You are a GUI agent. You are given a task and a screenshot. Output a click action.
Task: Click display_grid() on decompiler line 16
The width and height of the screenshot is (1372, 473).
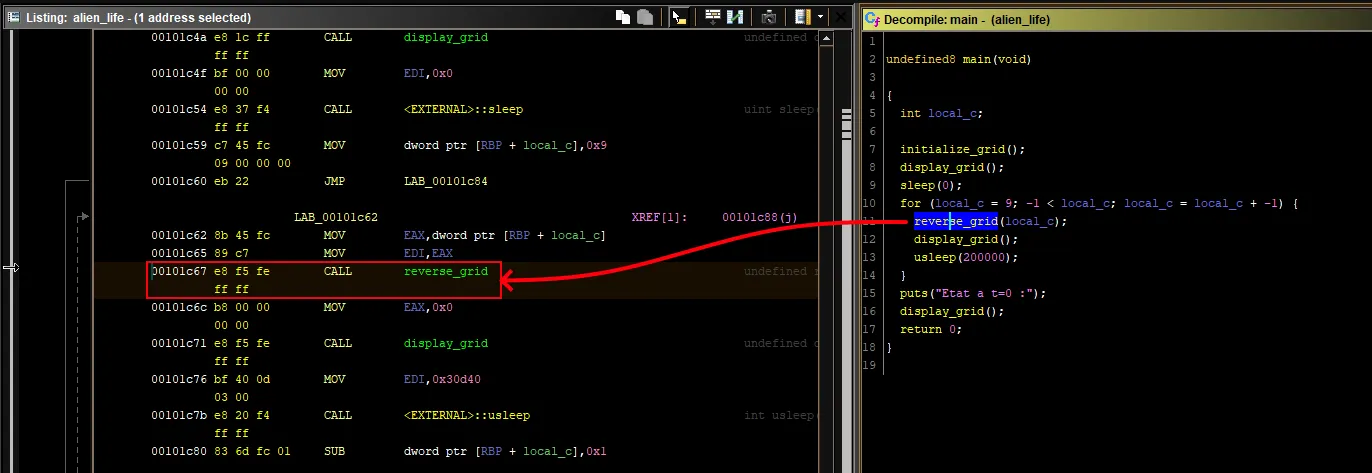(x=952, y=311)
